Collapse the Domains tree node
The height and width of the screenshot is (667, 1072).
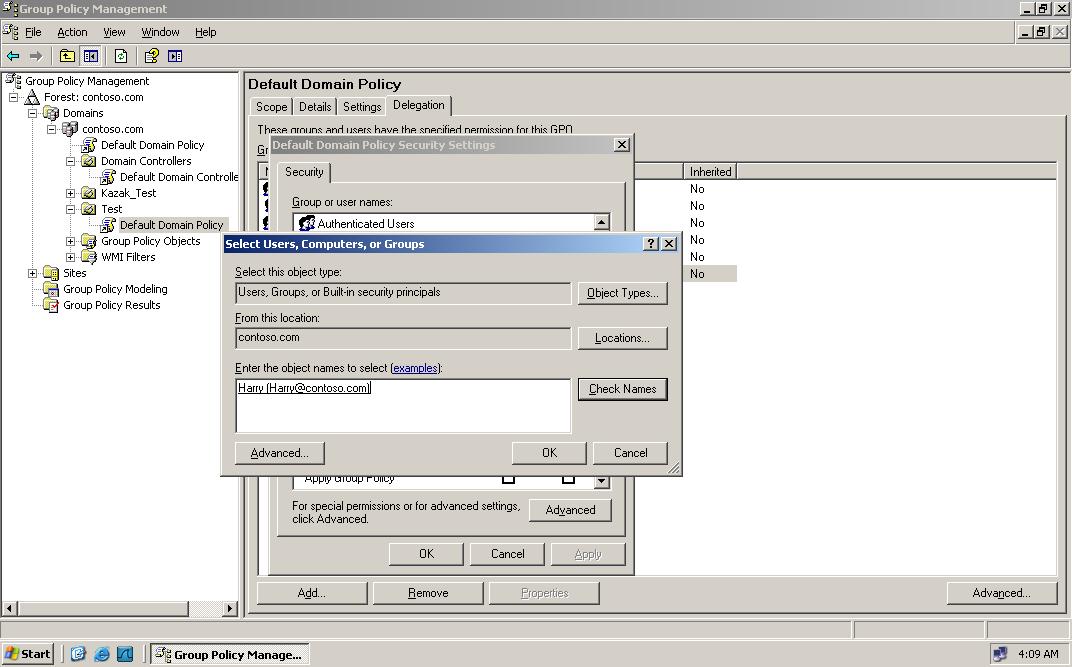pos(32,113)
